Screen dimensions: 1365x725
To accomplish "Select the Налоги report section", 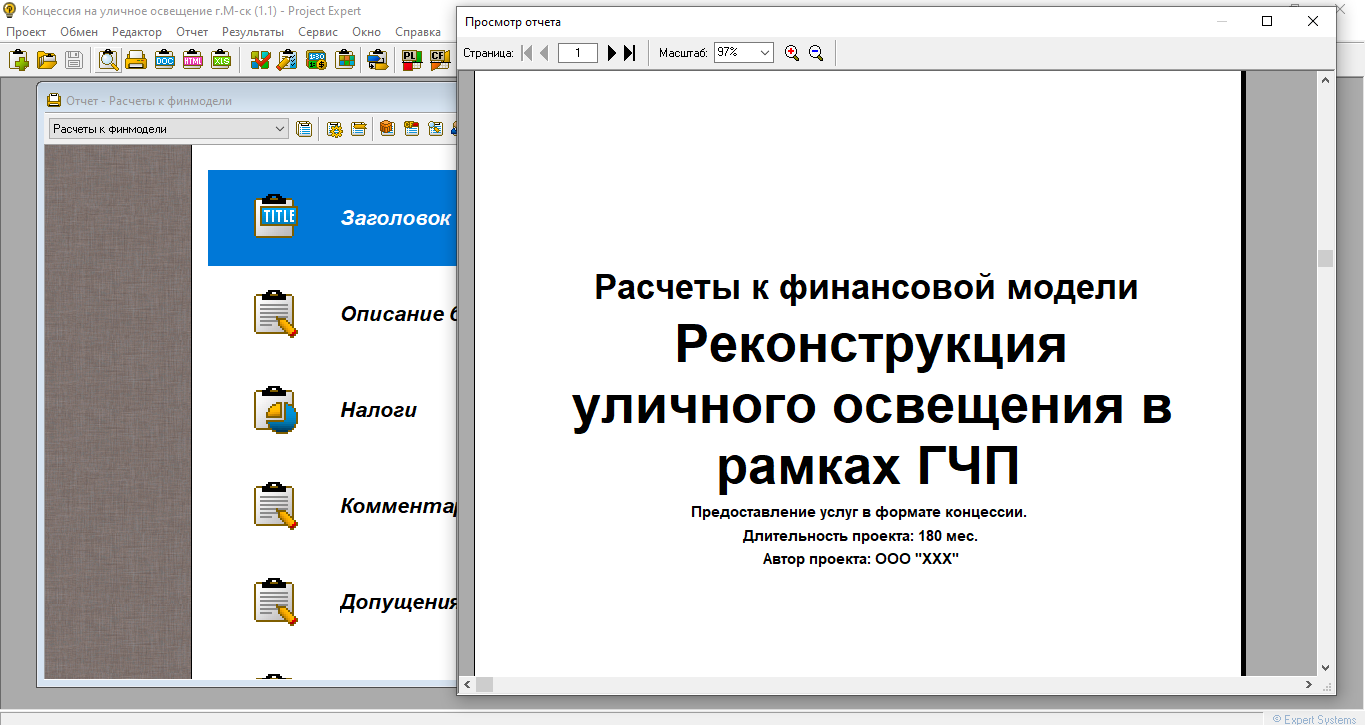I will 332,410.
